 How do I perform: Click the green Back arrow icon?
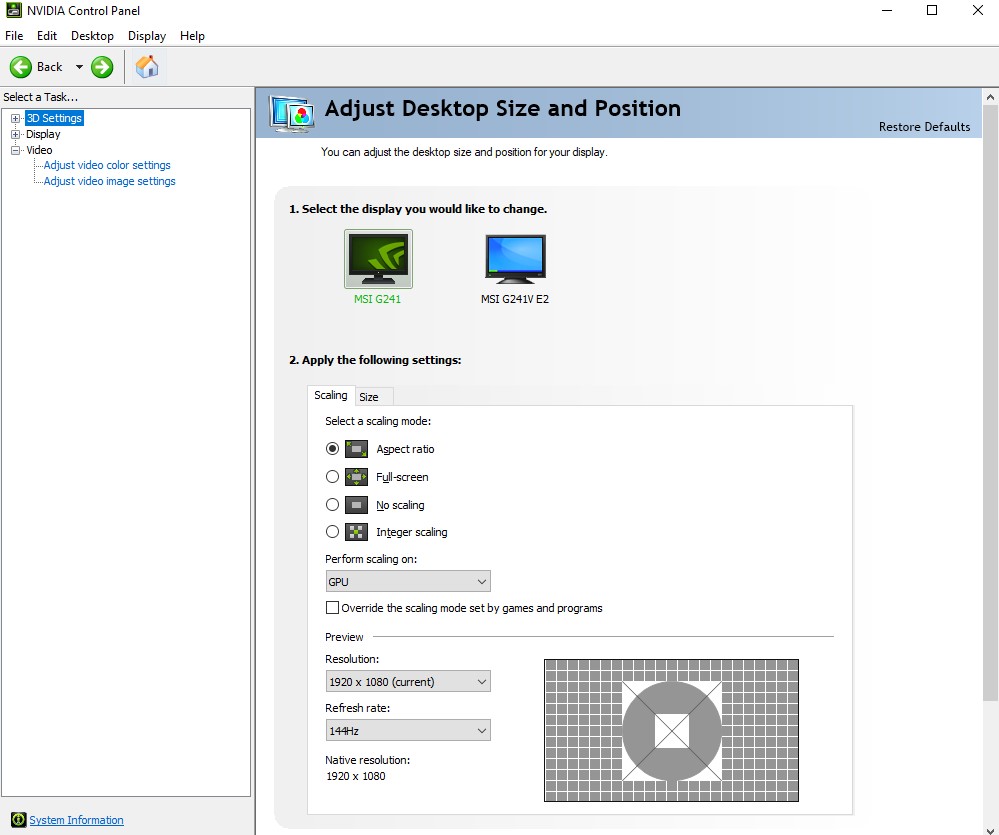[20, 67]
